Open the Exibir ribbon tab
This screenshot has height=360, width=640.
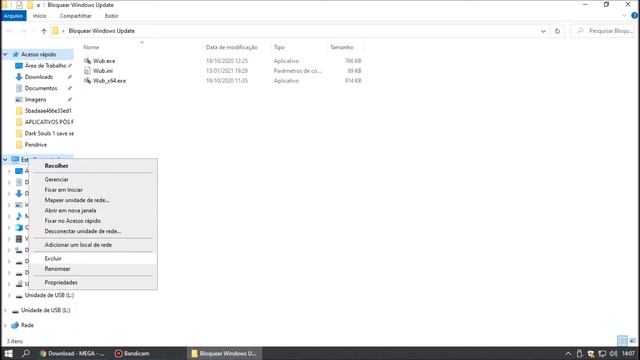point(111,16)
